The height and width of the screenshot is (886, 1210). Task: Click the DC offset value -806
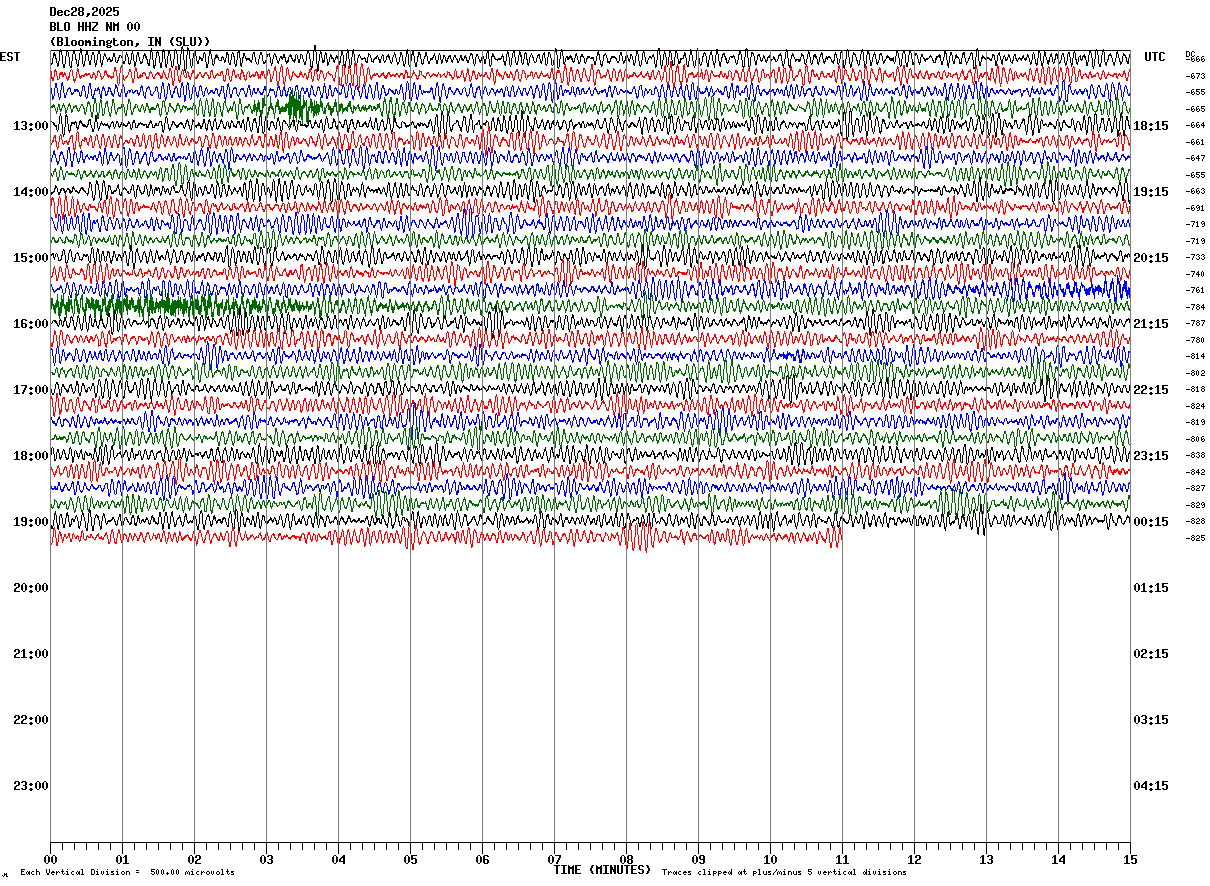[1195, 439]
